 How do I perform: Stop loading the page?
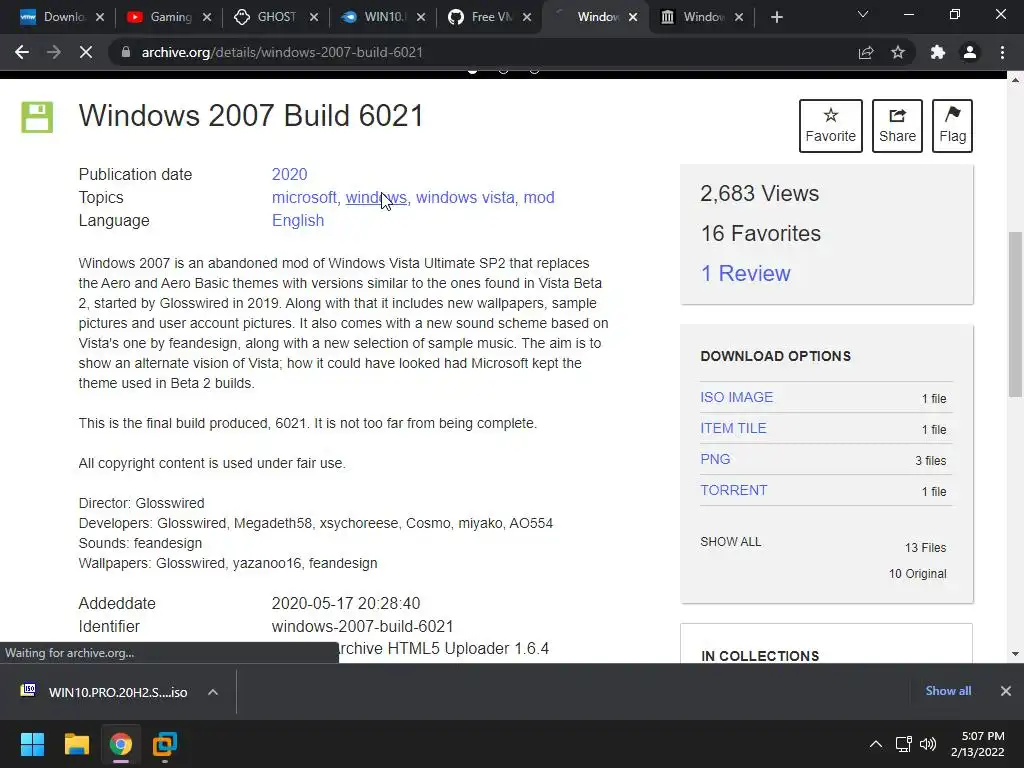[86, 52]
